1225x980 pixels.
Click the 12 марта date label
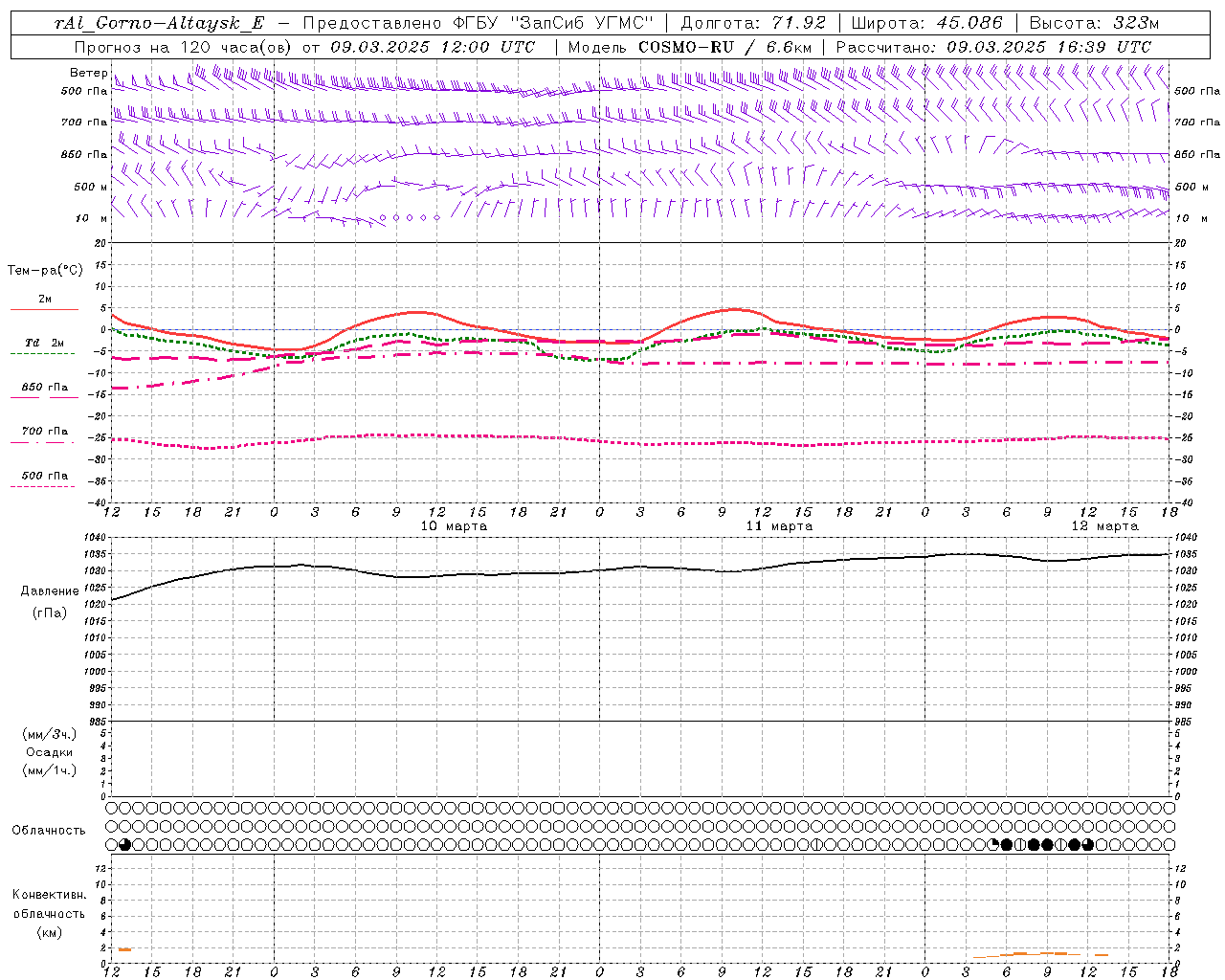[x=1104, y=526]
